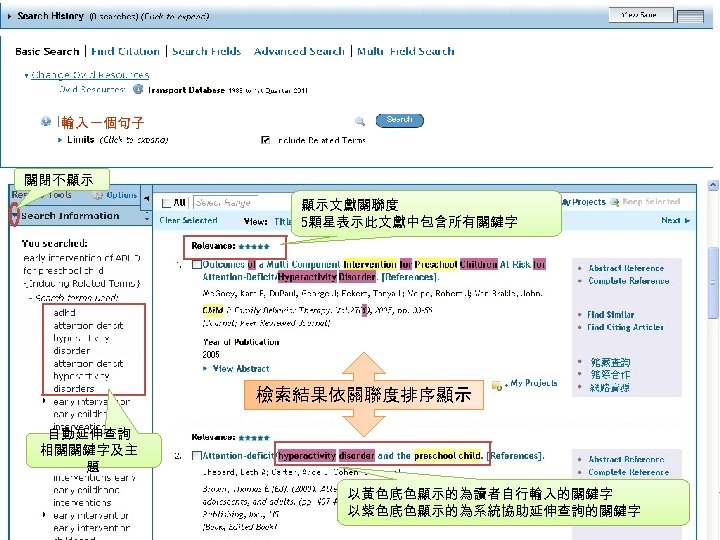The height and width of the screenshot is (540, 720).
Task: Click the blue Search button
Action: pyautogui.click(x=399, y=120)
